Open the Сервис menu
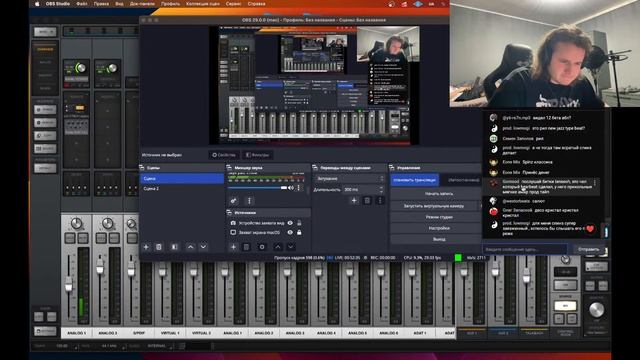 coord(233,4)
